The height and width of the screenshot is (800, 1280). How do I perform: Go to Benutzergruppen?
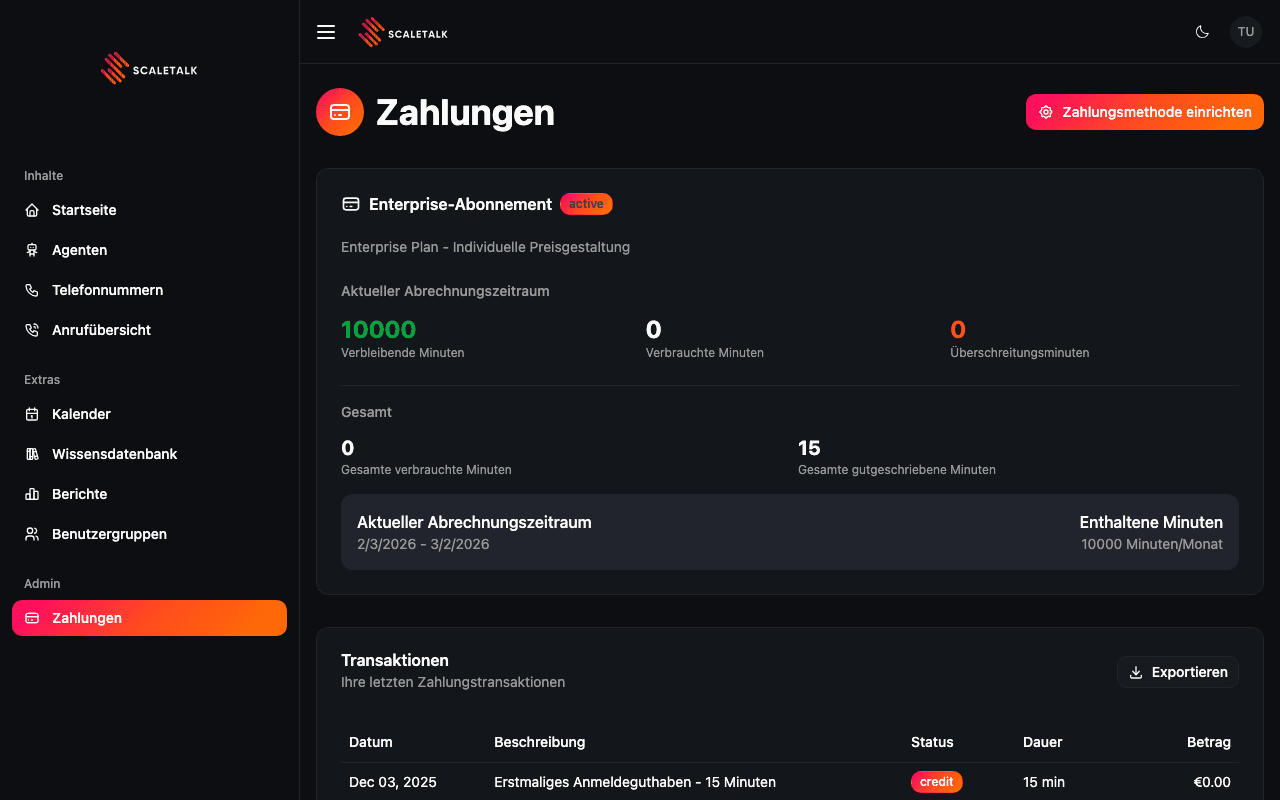(149, 534)
